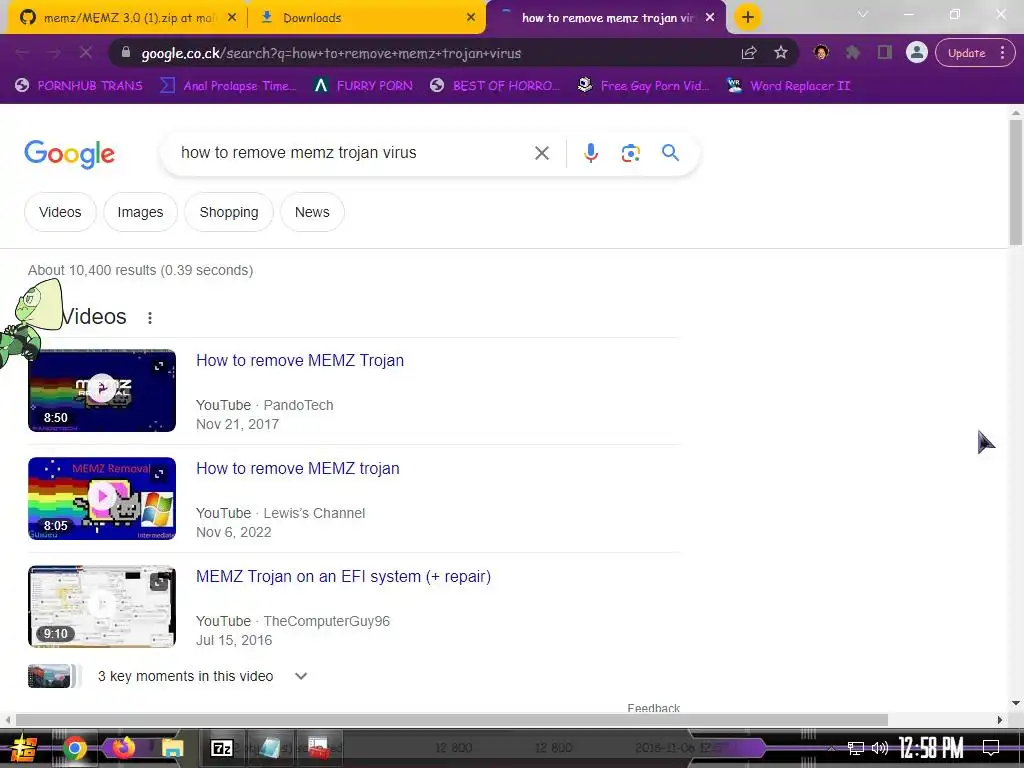Click the 'Nov 21, 2017' date text
Screen dimensions: 1024x768
click(x=238, y=424)
